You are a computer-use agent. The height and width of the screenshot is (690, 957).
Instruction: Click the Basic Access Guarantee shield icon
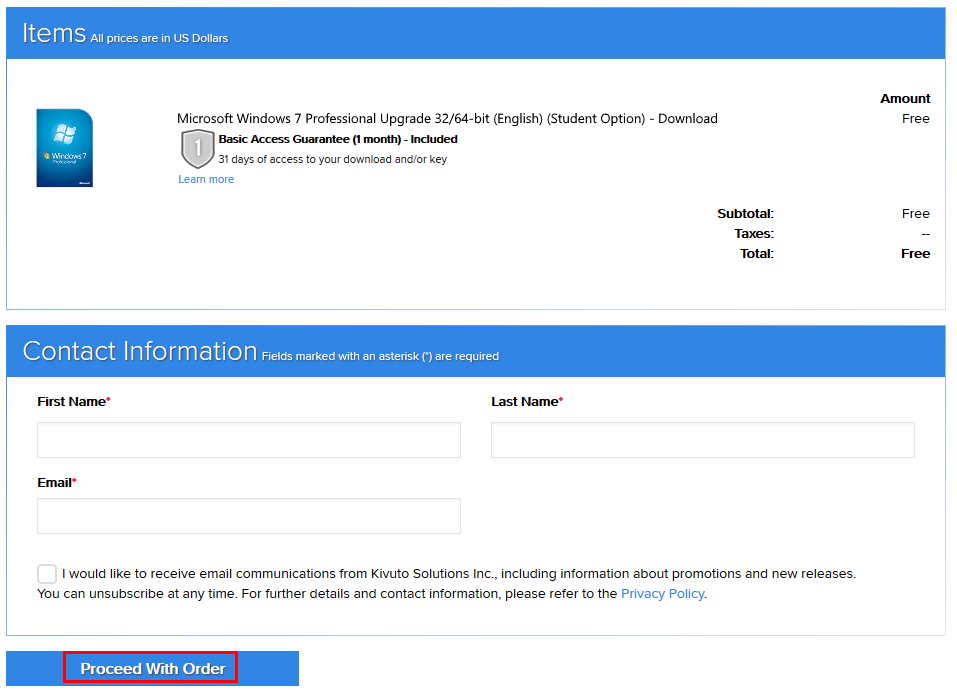pyautogui.click(x=197, y=149)
